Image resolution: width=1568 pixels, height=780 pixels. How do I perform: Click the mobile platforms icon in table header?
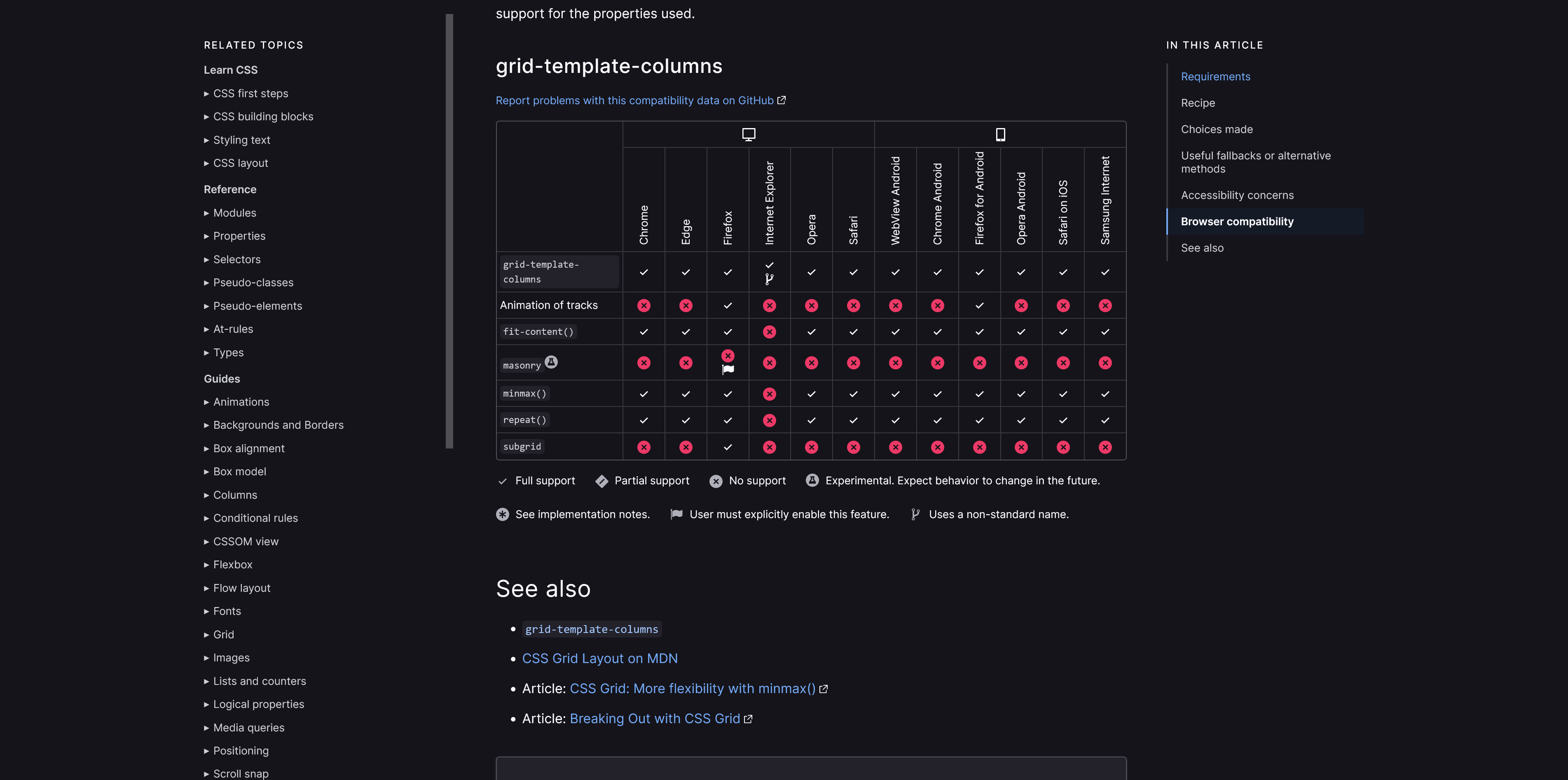tap(1000, 134)
